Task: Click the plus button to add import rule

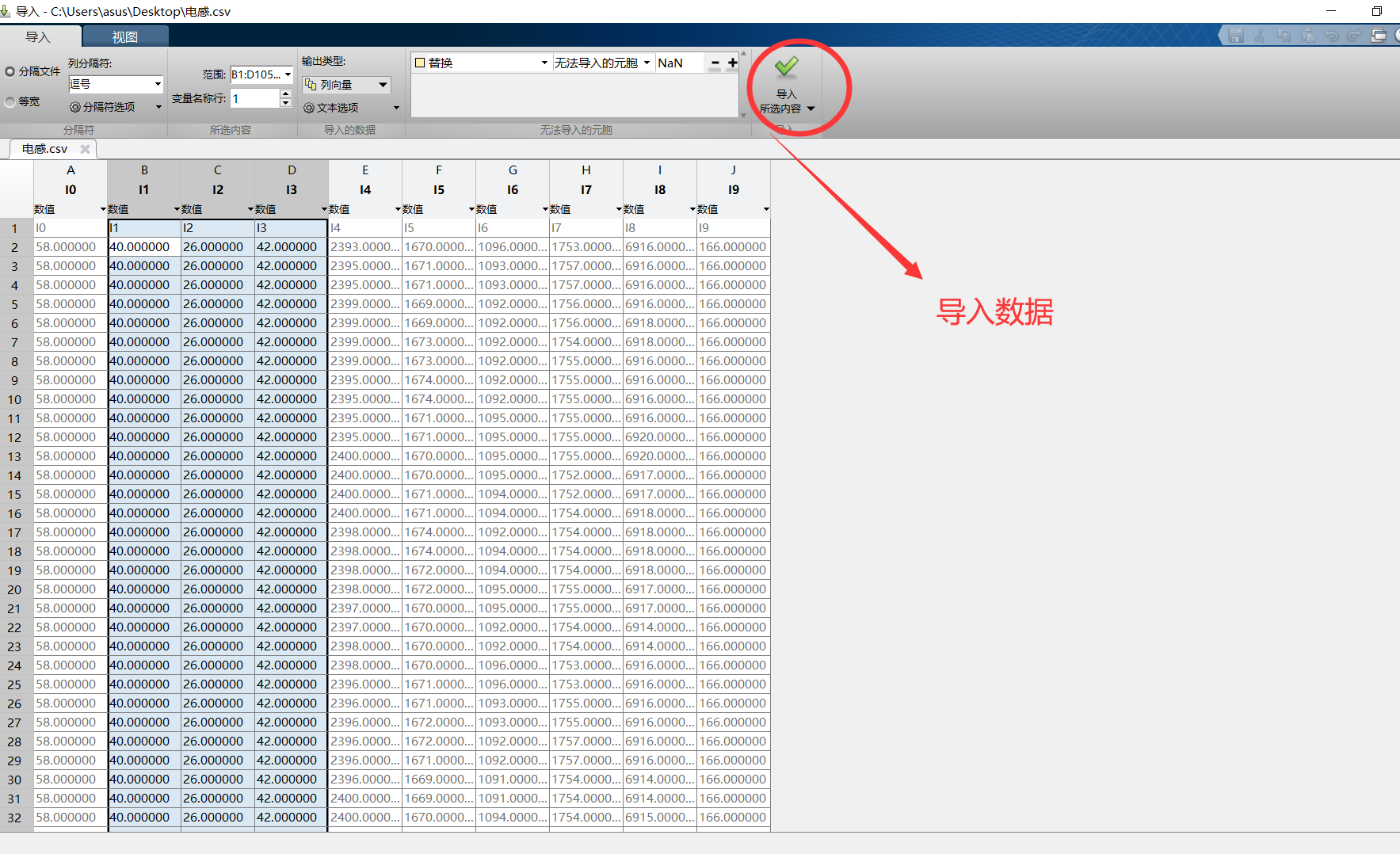Action: point(732,63)
